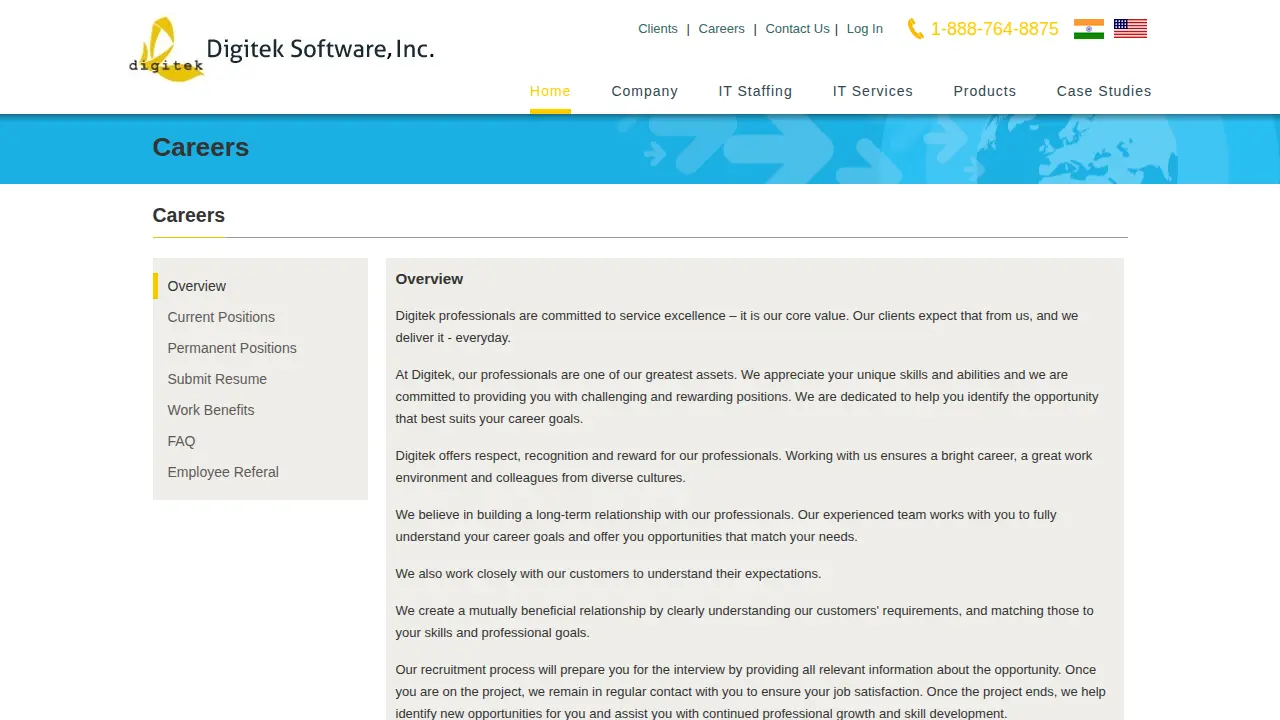The image size is (1280, 720).
Task: Open FAQ in the careers sidebar
Action: 181,441
